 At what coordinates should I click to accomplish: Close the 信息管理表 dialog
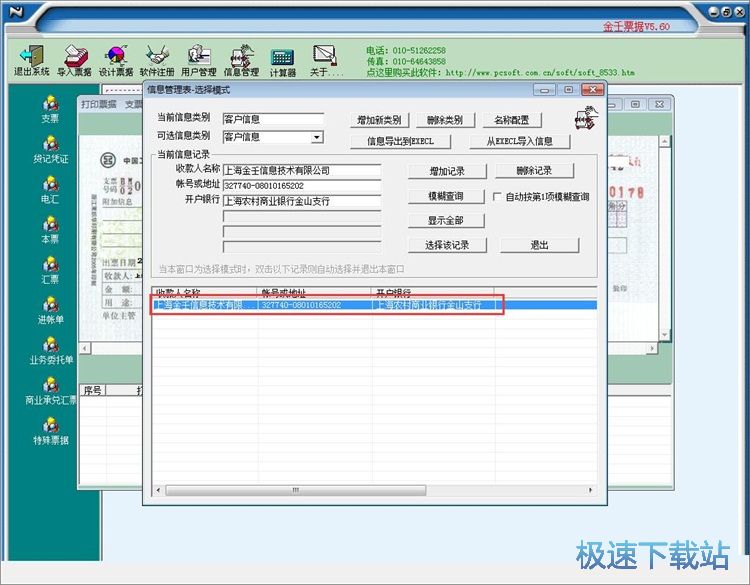[592, 90]
